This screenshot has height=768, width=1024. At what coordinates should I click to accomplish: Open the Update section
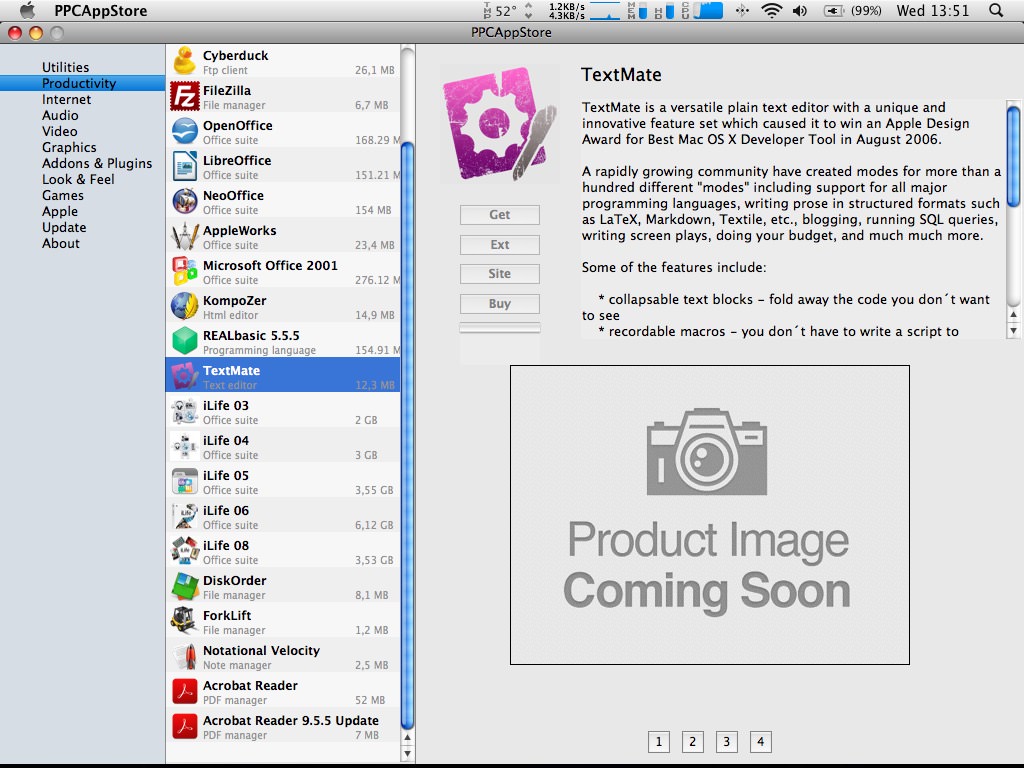(64, 227)
